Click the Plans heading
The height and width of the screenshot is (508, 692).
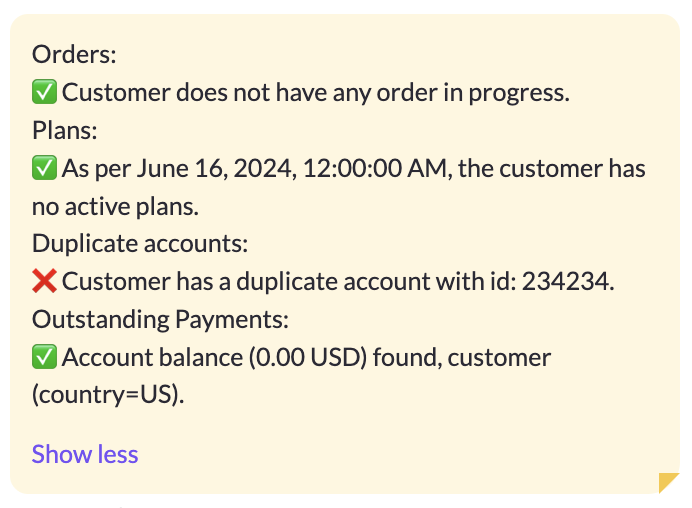[x=64, y=130]
